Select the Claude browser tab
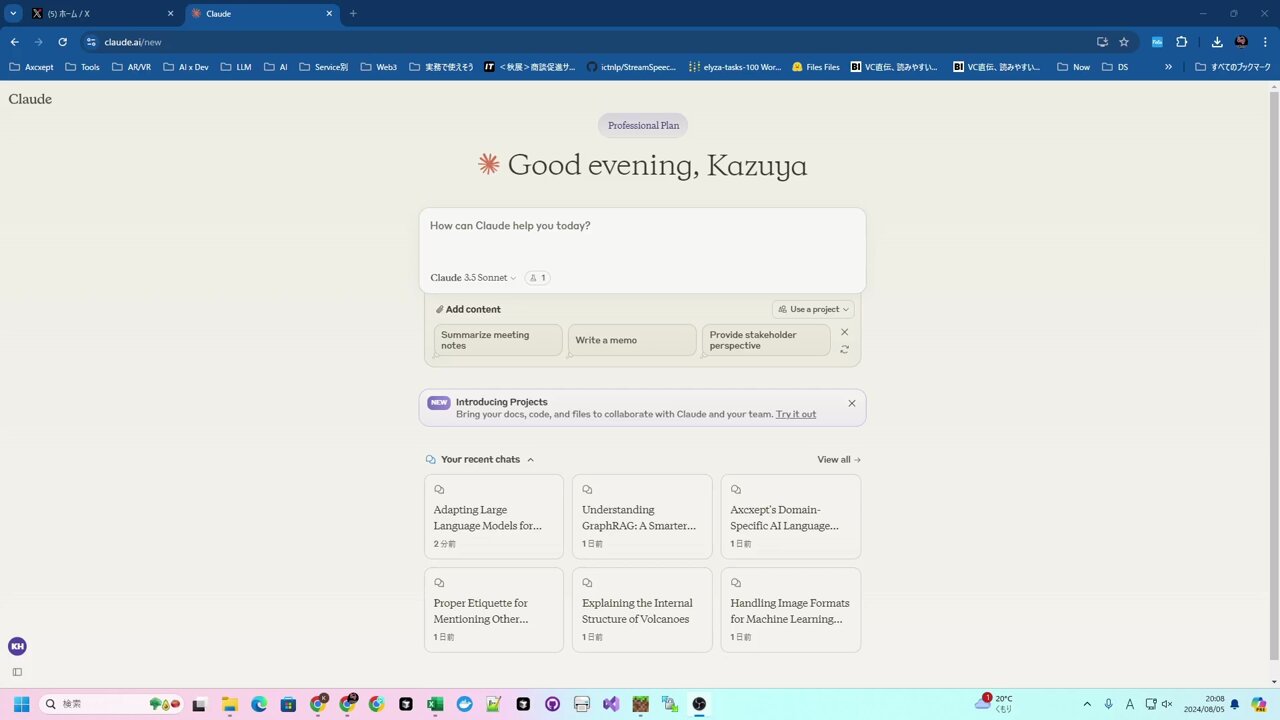The image size is (1280, 720). tap(262, 14)
